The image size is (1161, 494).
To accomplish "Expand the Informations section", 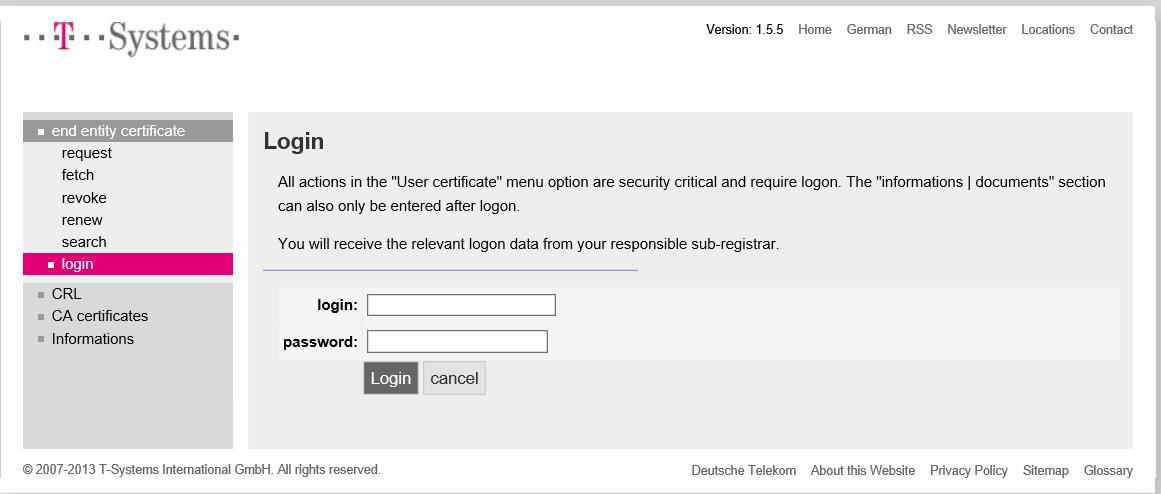I will click(92, 339).
